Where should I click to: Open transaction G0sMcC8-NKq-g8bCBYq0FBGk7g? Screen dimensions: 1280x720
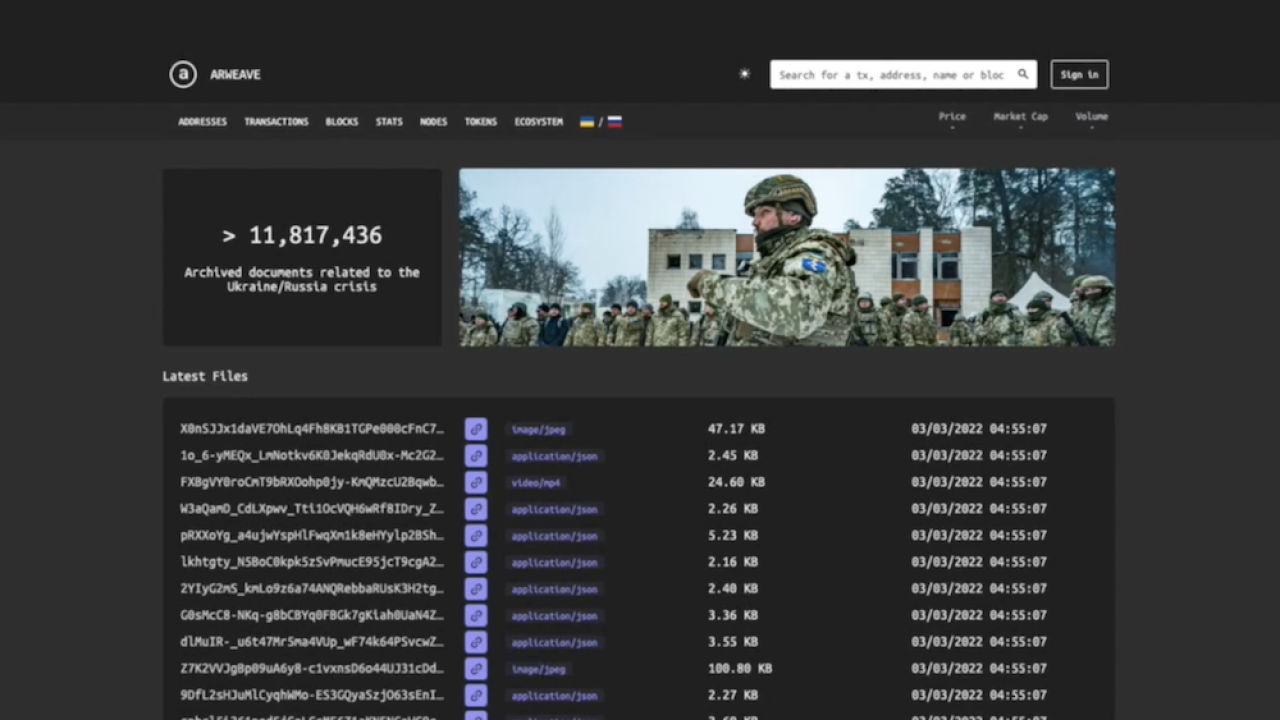312,615
